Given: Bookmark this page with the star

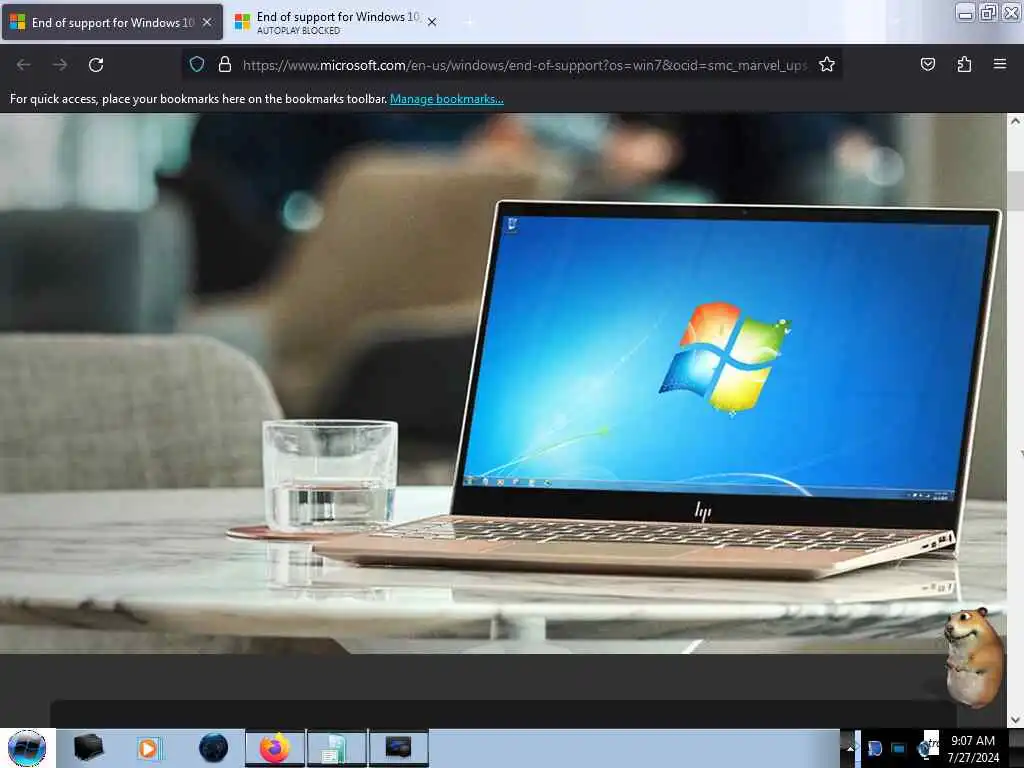Looking at the screenshot, I should coord(827,64).
